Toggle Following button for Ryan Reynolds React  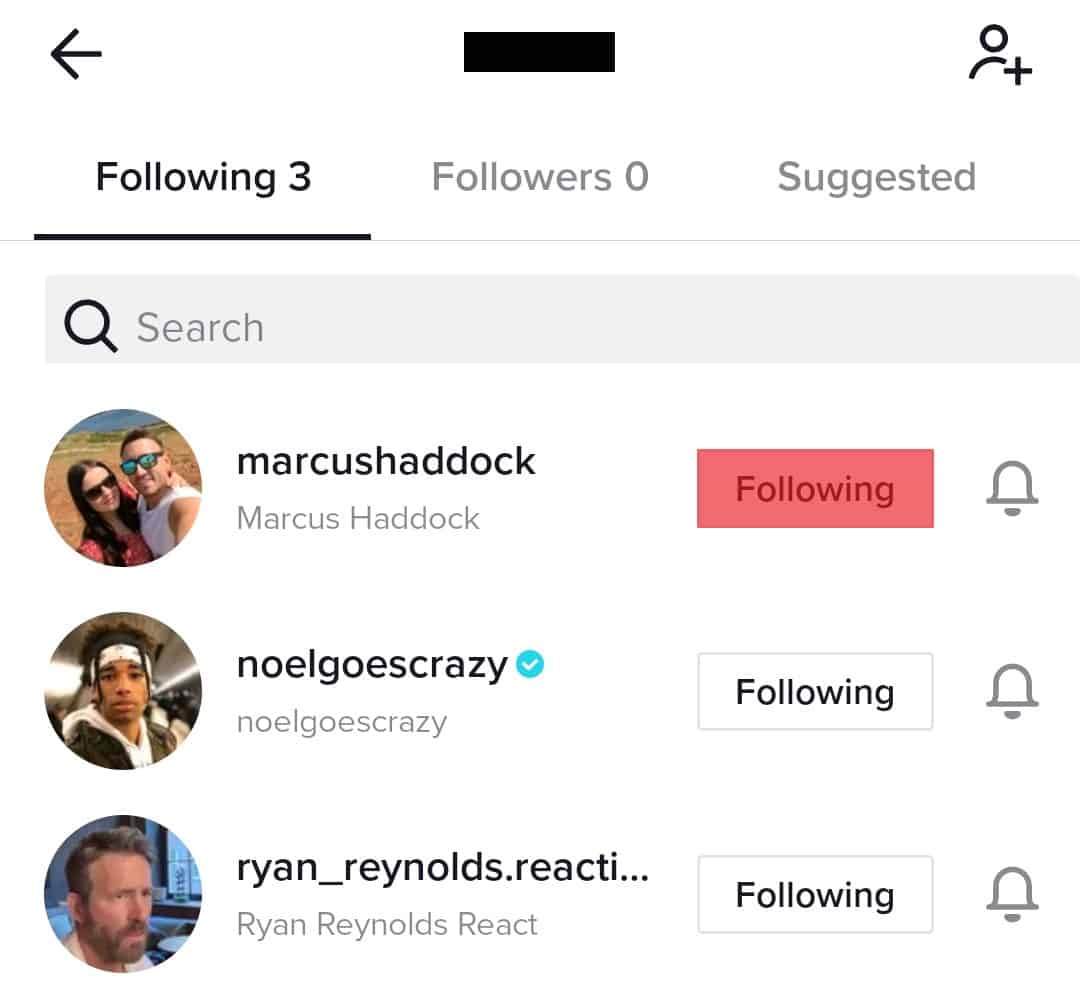pyautogui.click(x=815, y=895)
